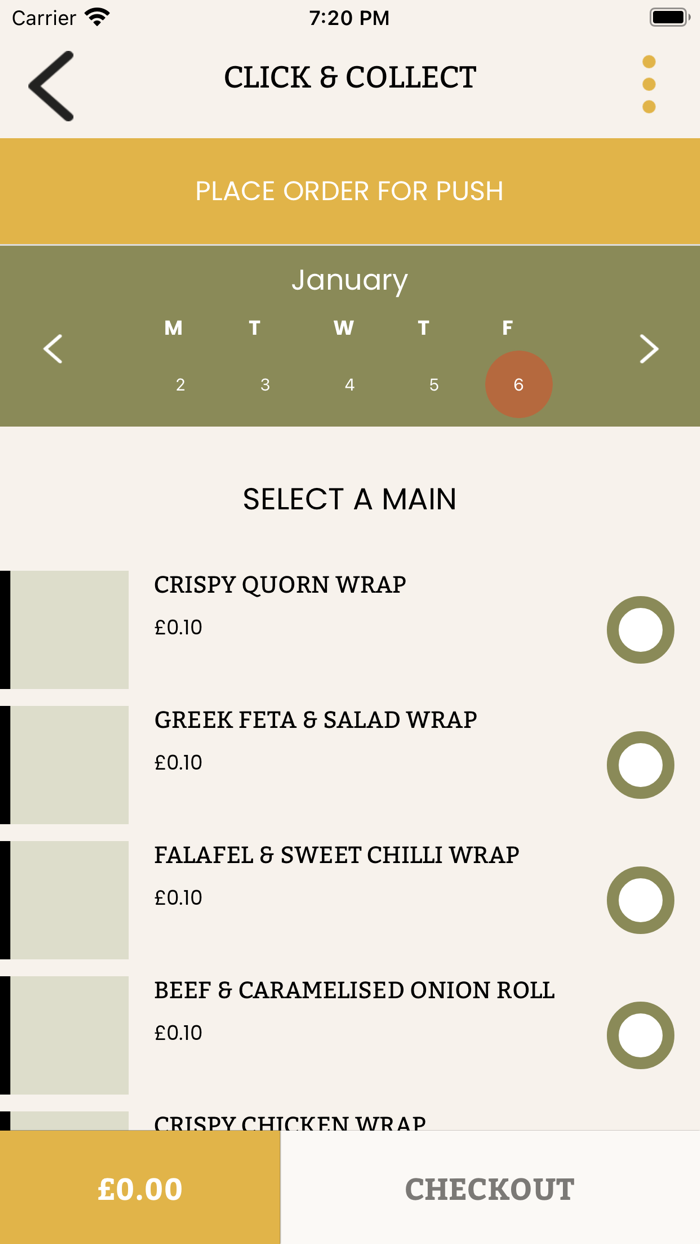Tap Place Order For Push banner

coord(350,191)
